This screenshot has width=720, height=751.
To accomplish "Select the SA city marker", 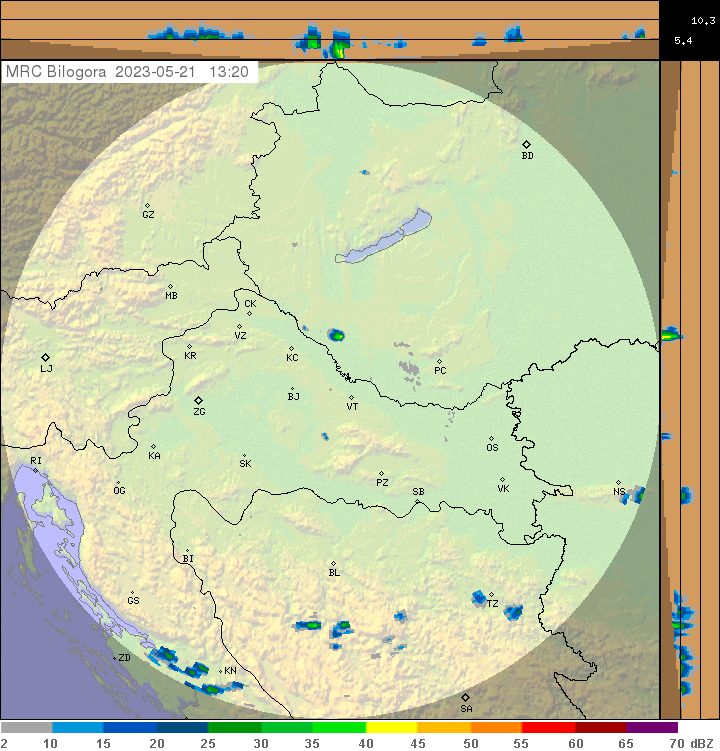I will click(x=465, y=697).
